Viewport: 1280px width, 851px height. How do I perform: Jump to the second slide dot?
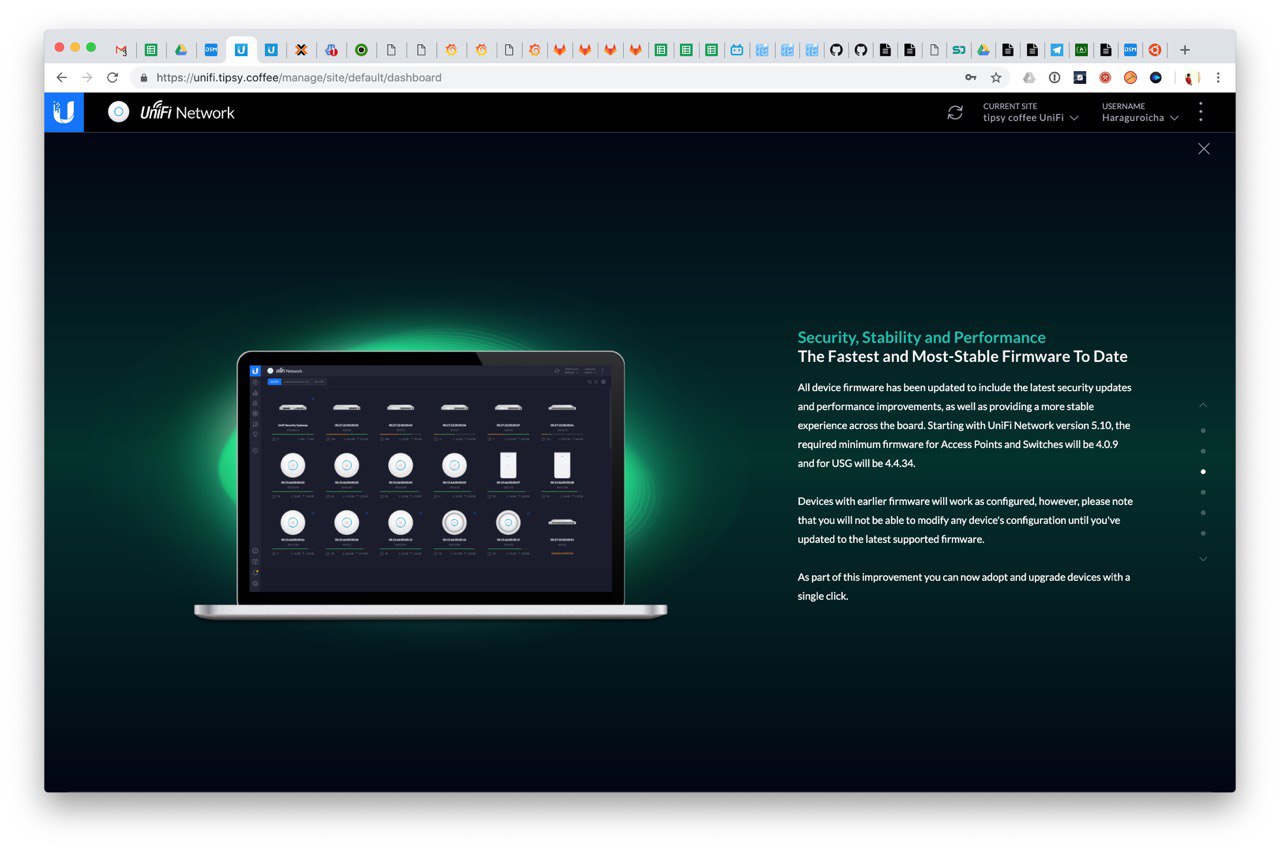(1203, 451)
